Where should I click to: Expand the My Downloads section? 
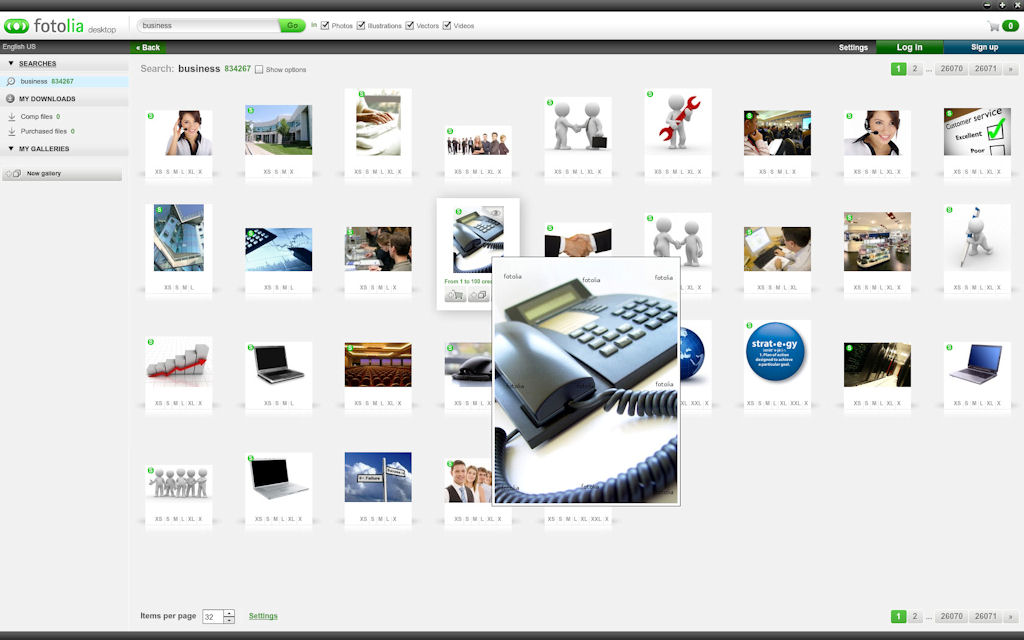[11, 99]
